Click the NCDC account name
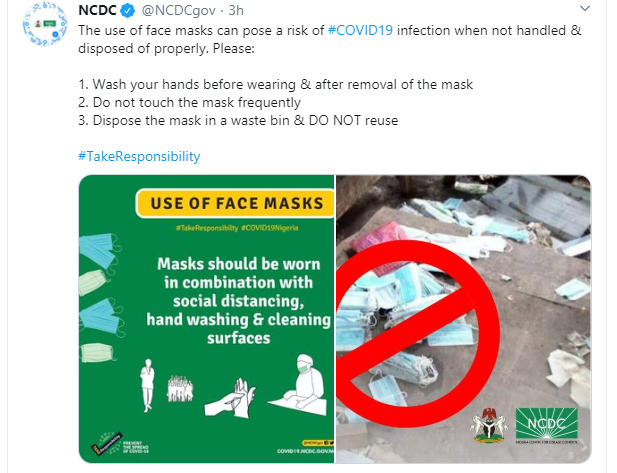 [97, 11]
